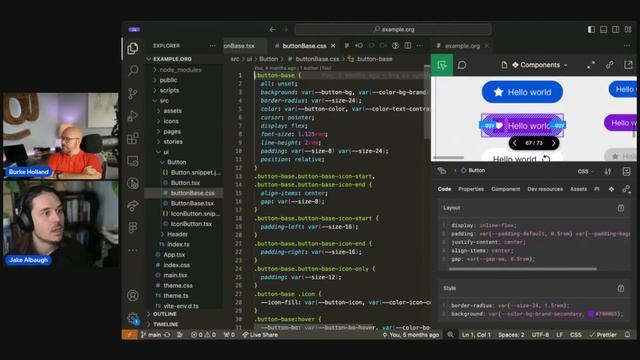The image size is (640, 360).
Task: Select the Assets tab in Figma panel
Action: pyautogui.click(x=578, y=189)
